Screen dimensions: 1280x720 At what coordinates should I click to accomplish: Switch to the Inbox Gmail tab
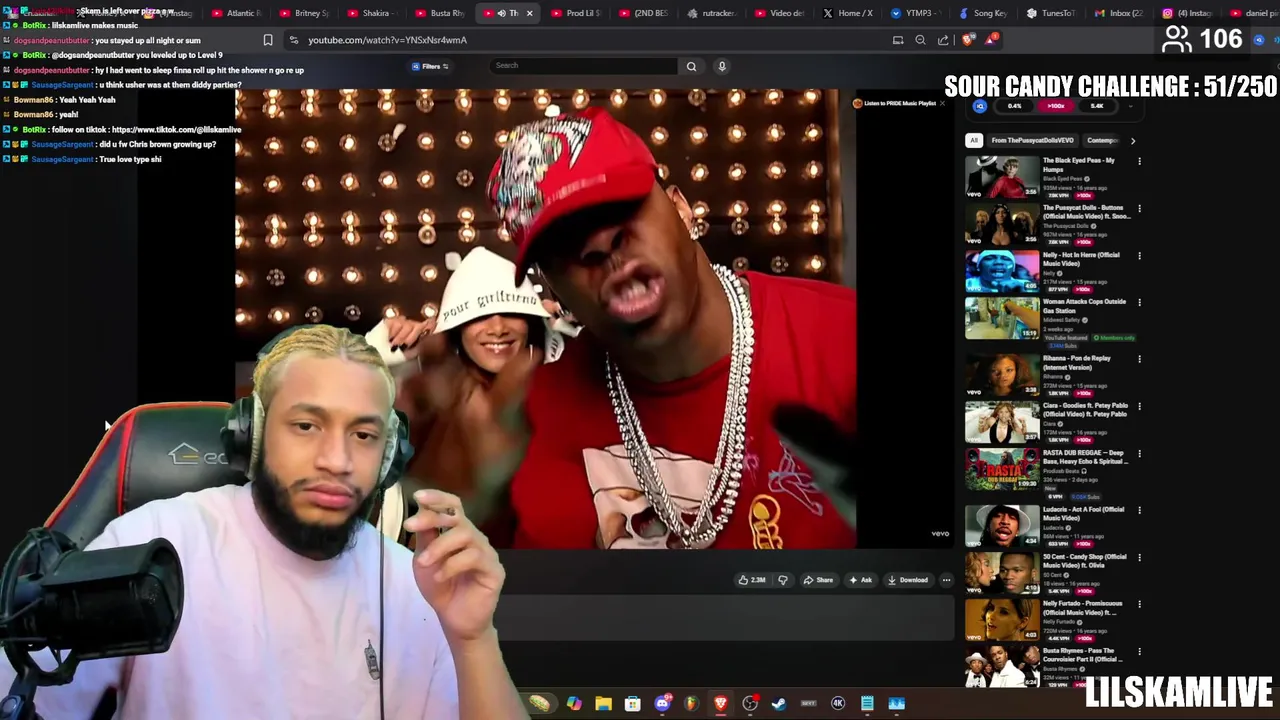click(1119, 13)
